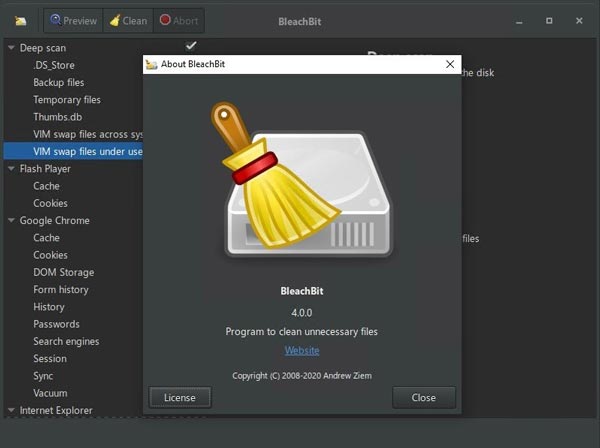Select VIM swap files across system

coord(88,134)
